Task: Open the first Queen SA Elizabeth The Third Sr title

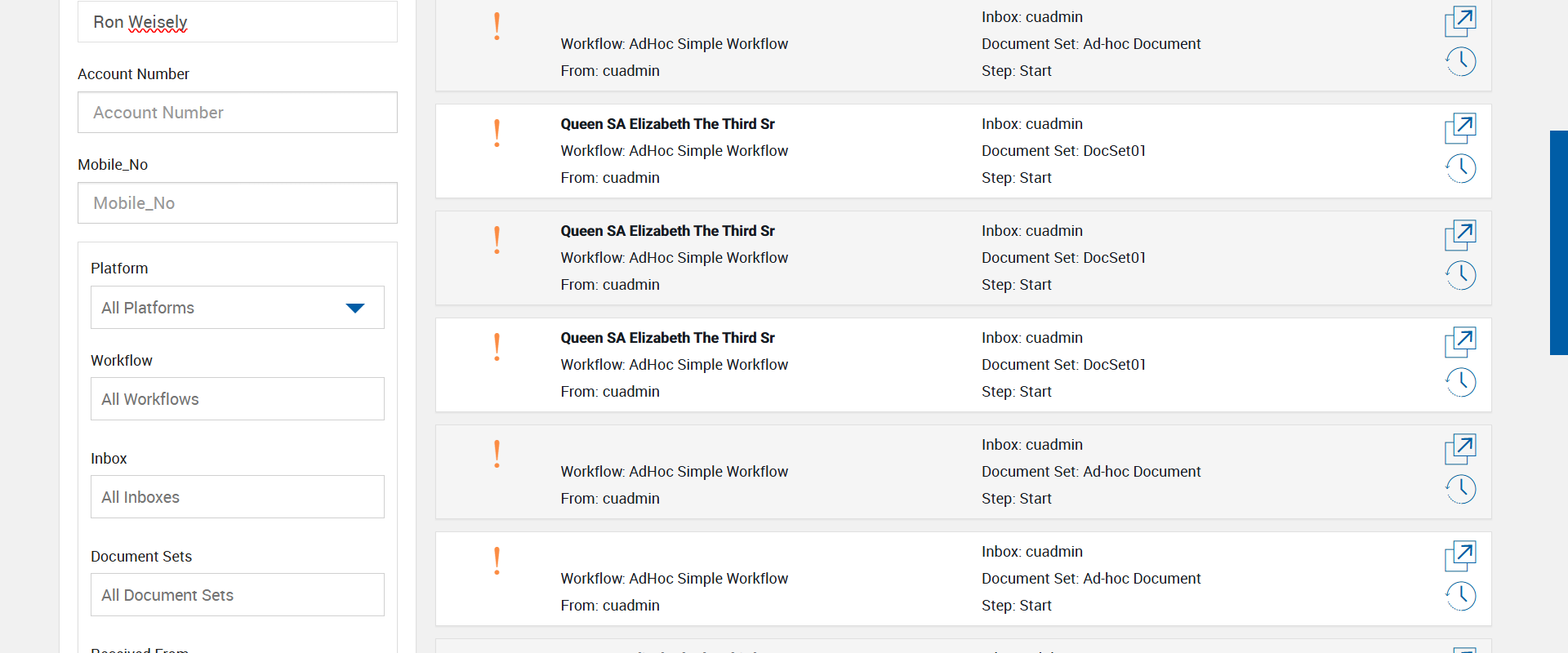Action: (x=667, y=124)
